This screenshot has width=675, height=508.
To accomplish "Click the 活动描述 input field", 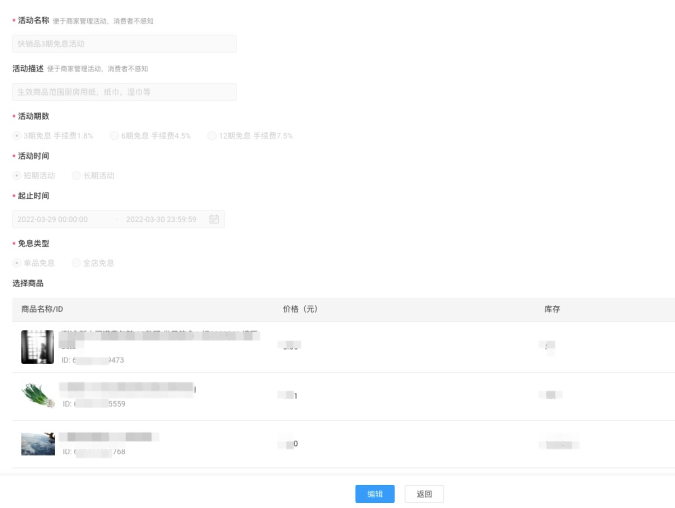I will click(x=124, y=92).
